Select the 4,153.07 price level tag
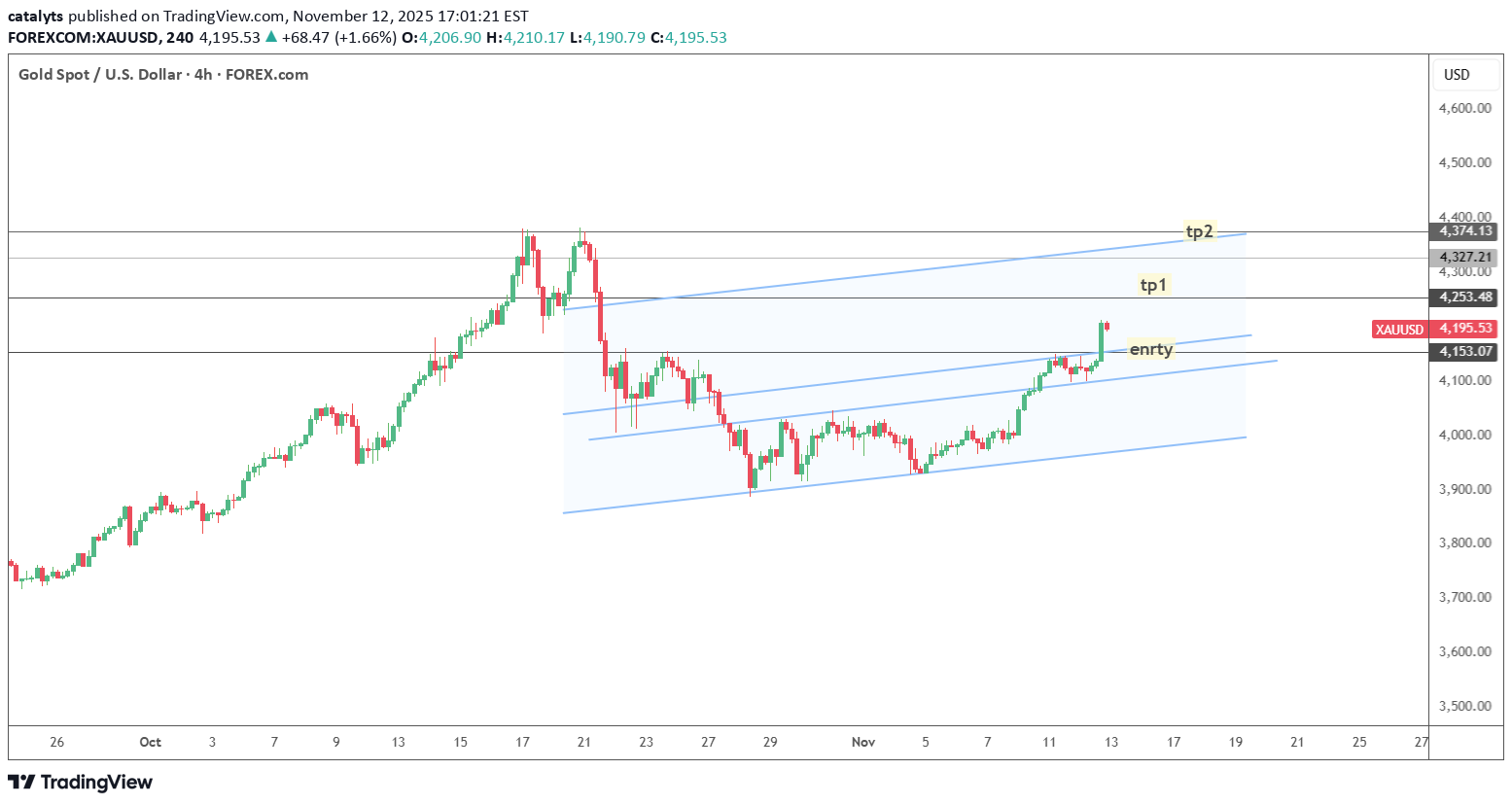 tap(1464, 352)
